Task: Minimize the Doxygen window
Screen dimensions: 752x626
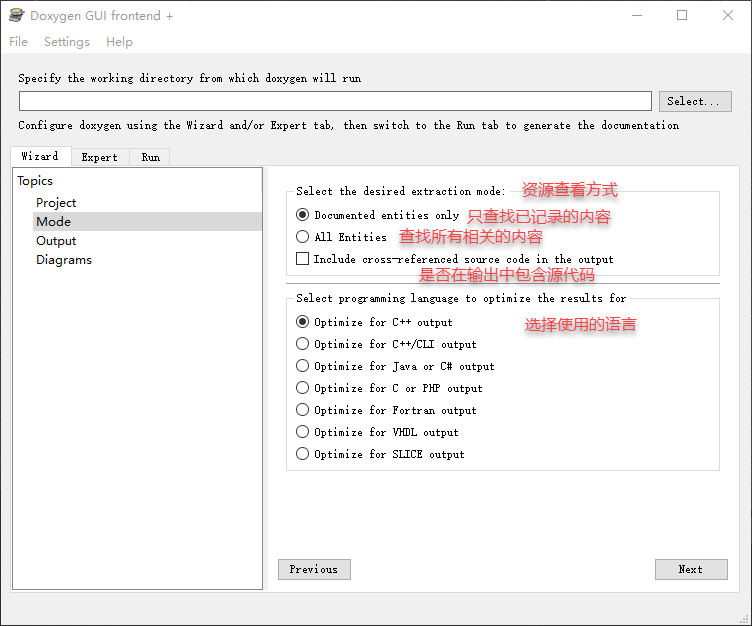Action: [637, 15]
